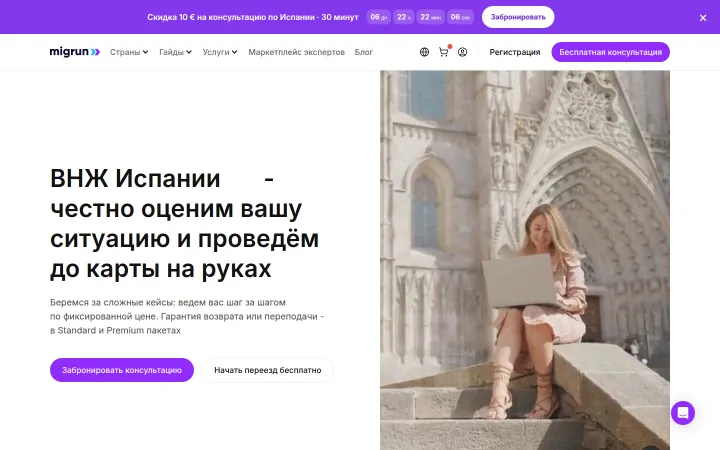Expand the Гайды dropdown menu
The height and width of the screenshot is (450, 720).
[175, 52]
